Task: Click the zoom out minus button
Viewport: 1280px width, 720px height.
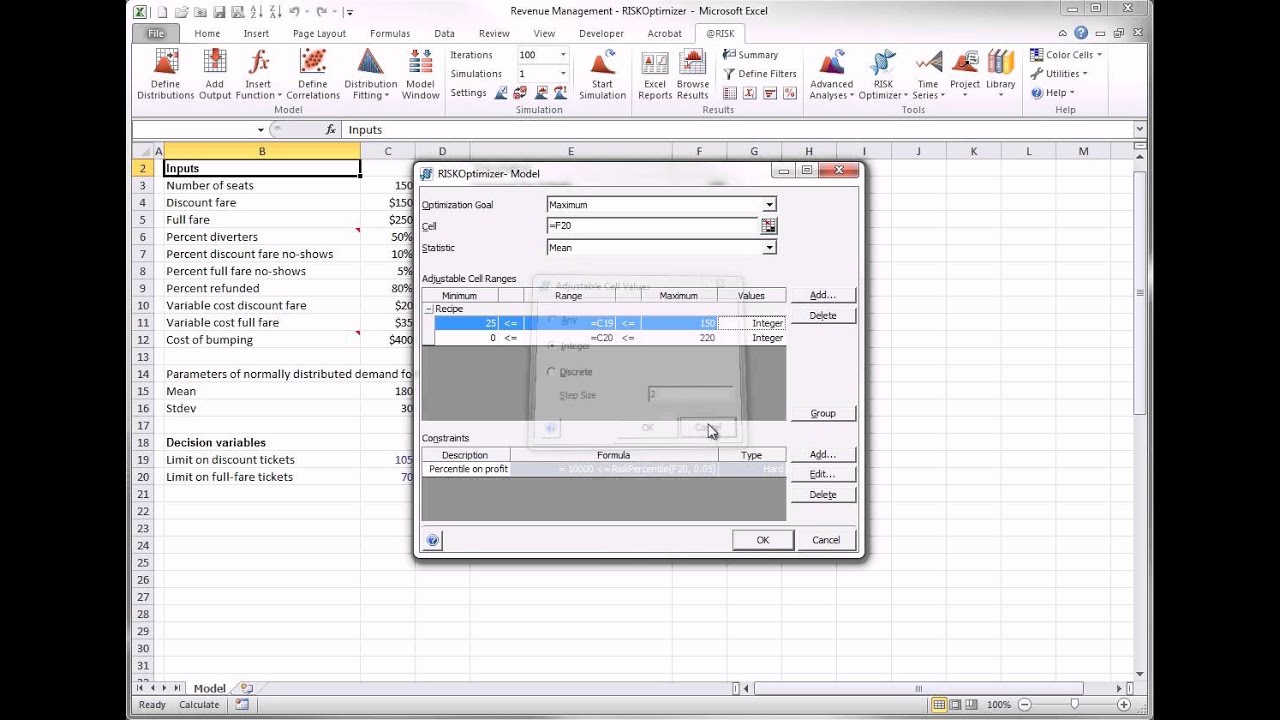Action: pyautogui.click(x=1025, y=705)
